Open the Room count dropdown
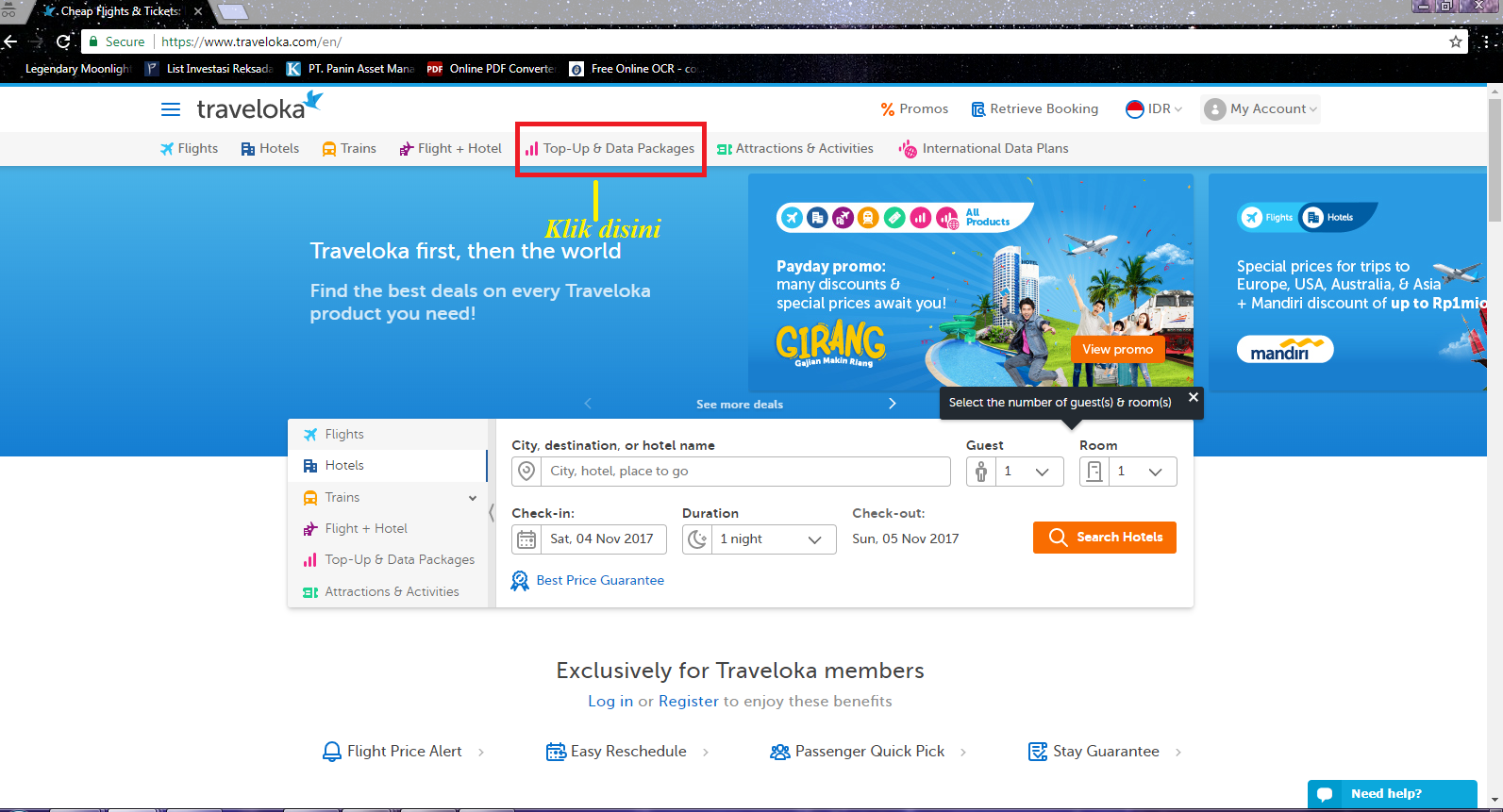Image resolution: width=1503 pixels, height=812 pixels. click(1155, 472)
